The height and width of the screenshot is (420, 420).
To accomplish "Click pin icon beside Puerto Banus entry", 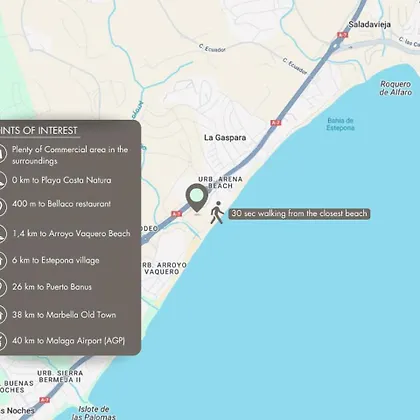I will (x=2, y=287).
